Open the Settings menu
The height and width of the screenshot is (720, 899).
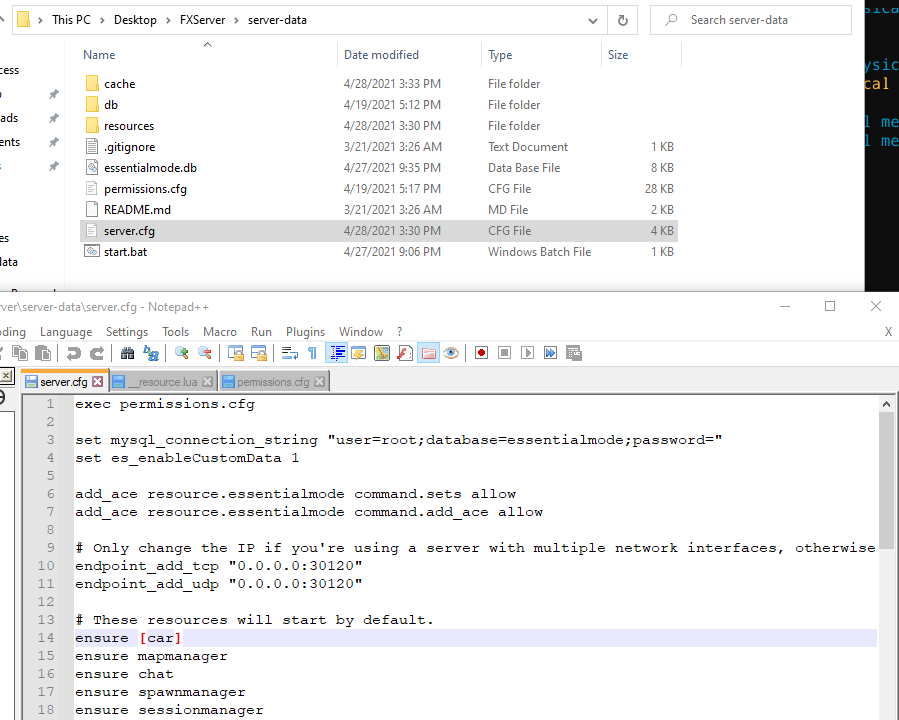tap(127, 332)
